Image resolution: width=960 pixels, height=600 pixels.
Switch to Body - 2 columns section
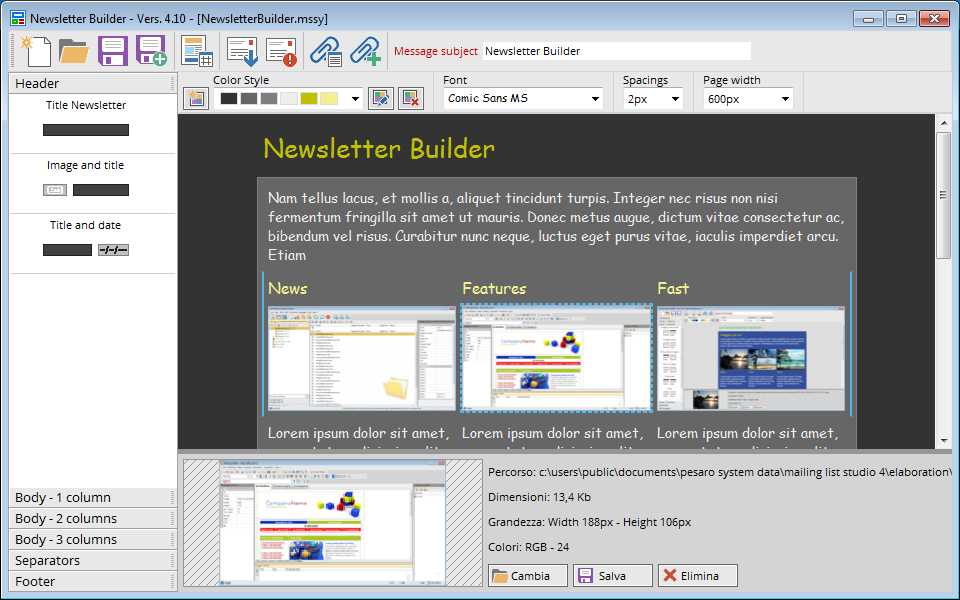click(x=92, y=519)
